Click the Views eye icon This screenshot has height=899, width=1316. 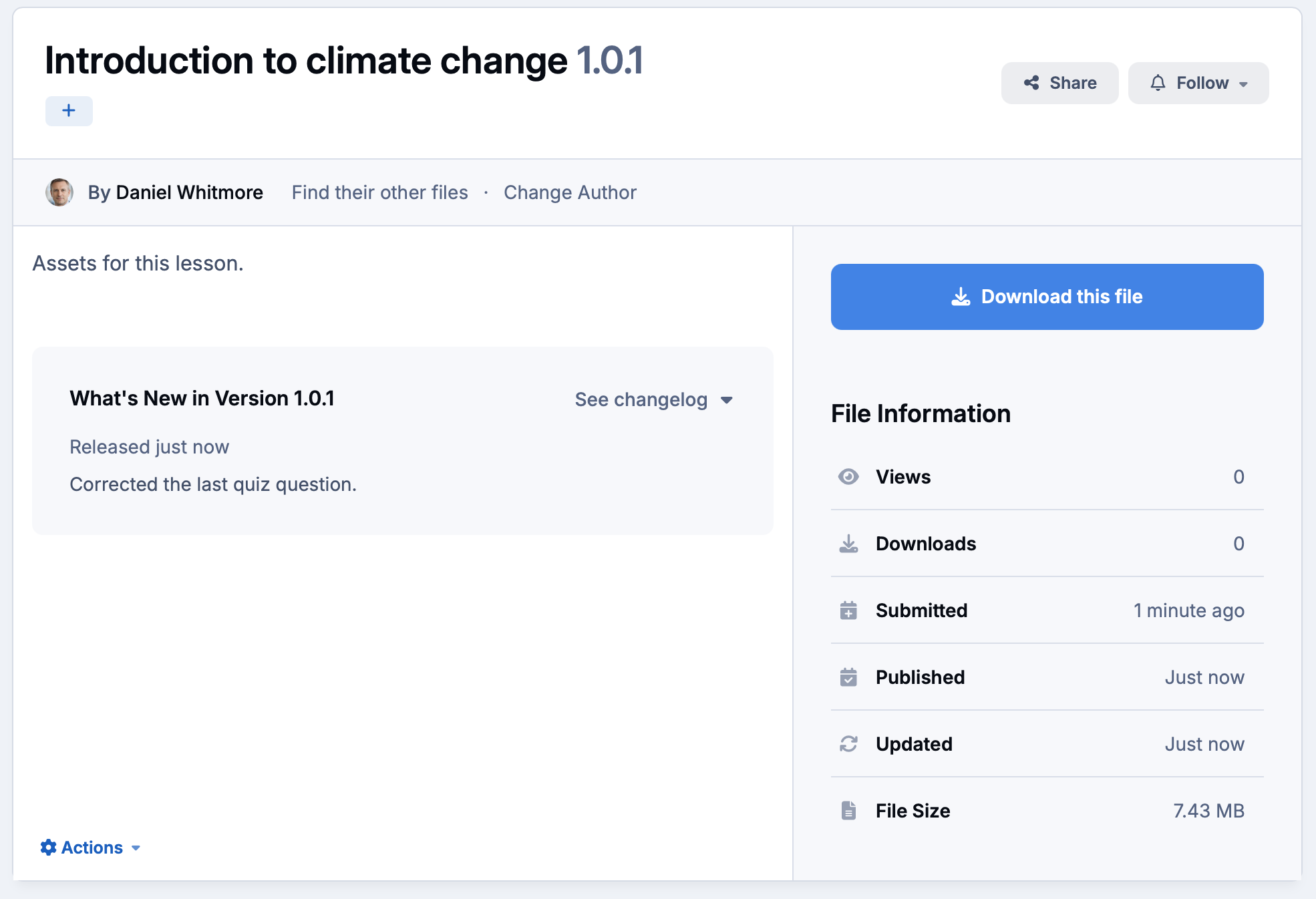pos(848,477)
